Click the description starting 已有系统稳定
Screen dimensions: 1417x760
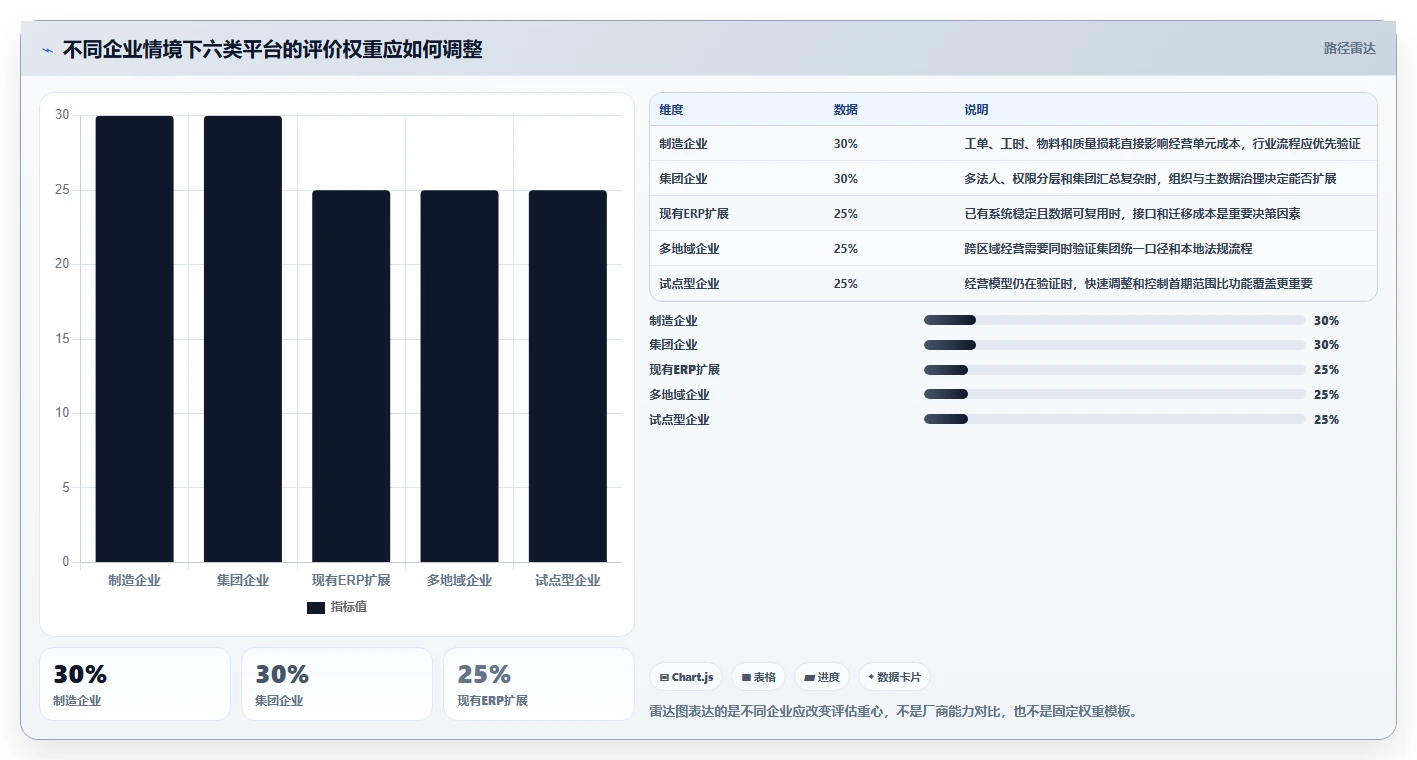click(x=1132, y=214)
